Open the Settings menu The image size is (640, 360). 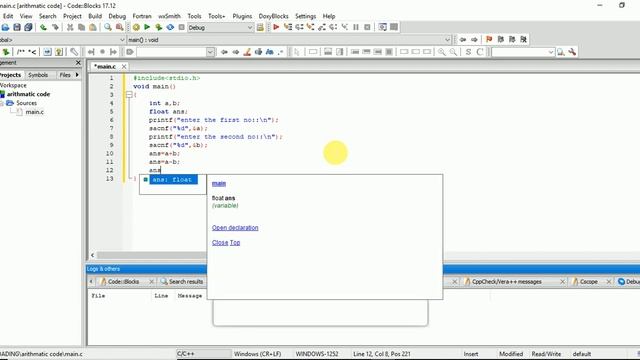[x=305, y=16]
